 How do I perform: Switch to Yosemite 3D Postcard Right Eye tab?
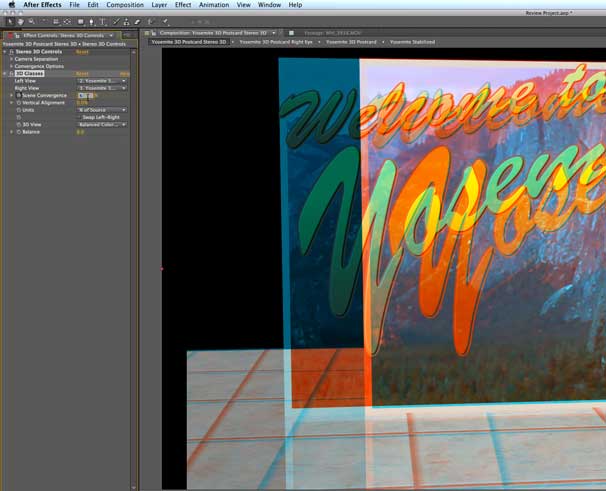(276, 42)
